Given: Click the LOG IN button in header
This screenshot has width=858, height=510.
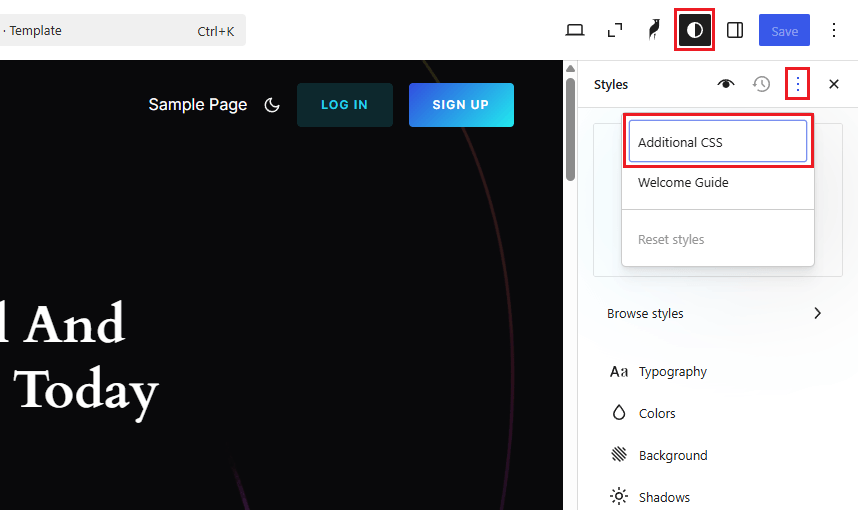Looking at the screenshot, I should click(344, 105).
